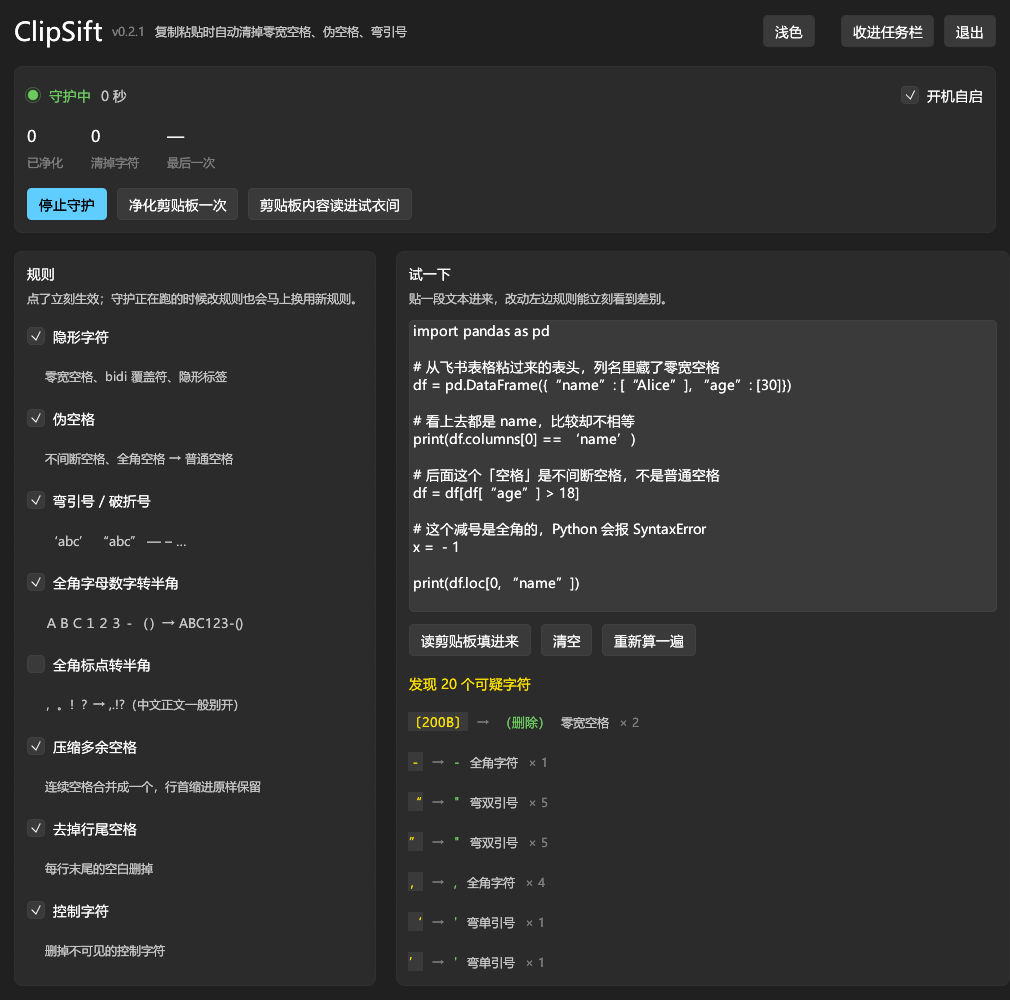Image resolution: width=1010 pixels, height=1000 pixels.
Task: Toggle the 全角字母数字转半角 checkbox
Action: 36,582
